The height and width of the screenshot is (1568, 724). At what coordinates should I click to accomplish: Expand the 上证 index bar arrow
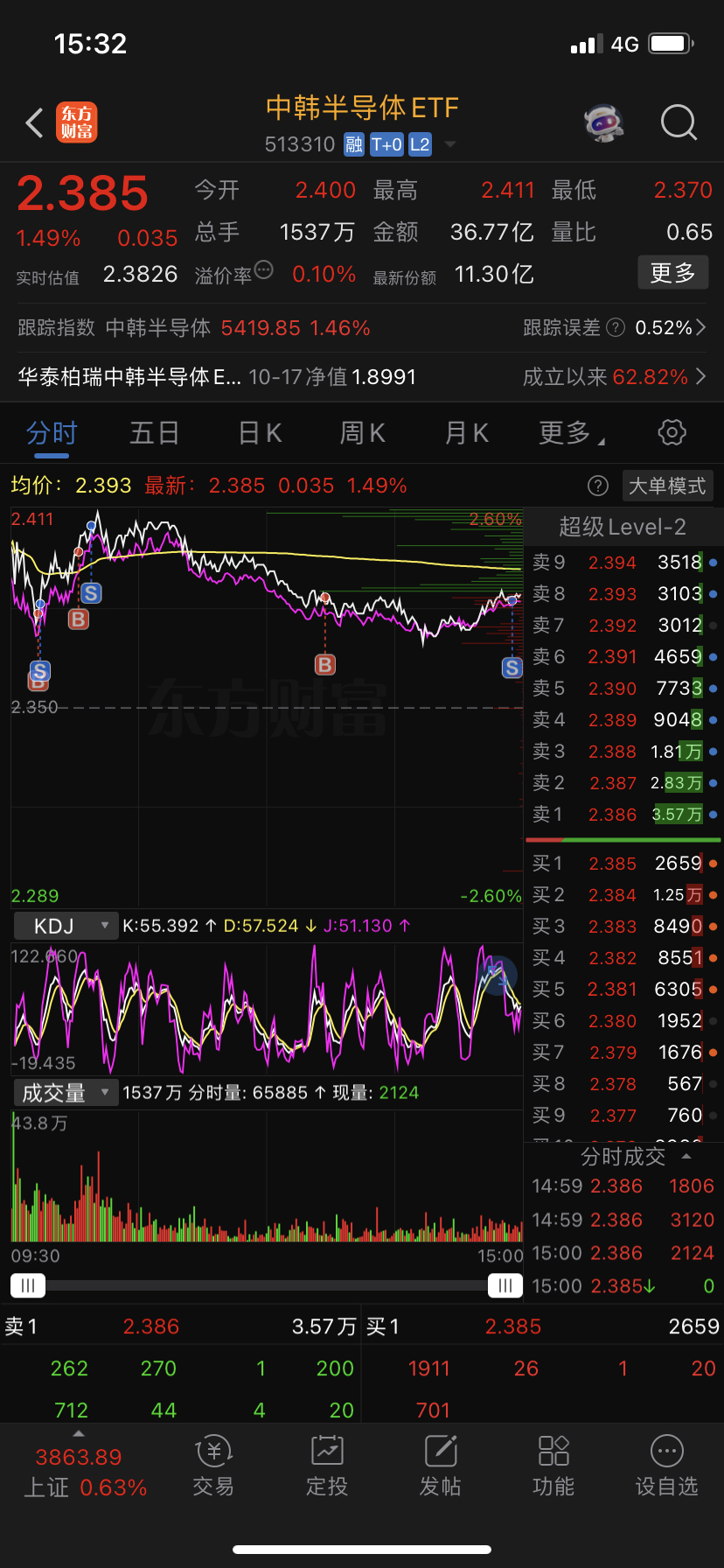point(79,1433)
